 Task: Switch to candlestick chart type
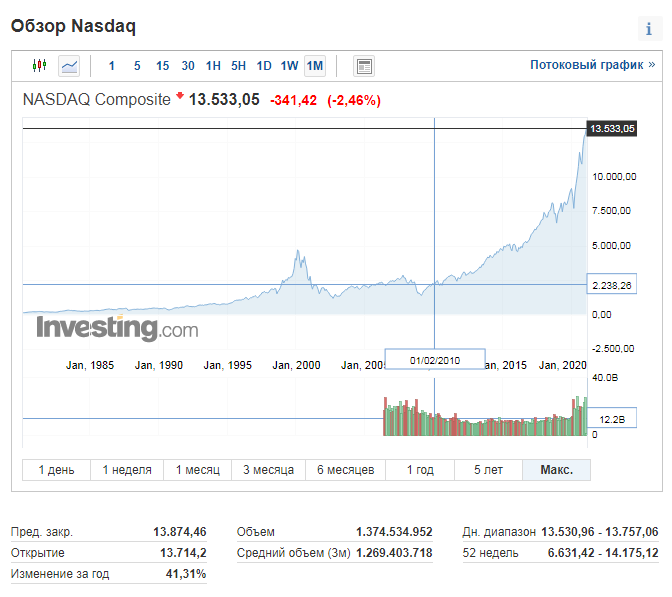click(x=40, y=66)
